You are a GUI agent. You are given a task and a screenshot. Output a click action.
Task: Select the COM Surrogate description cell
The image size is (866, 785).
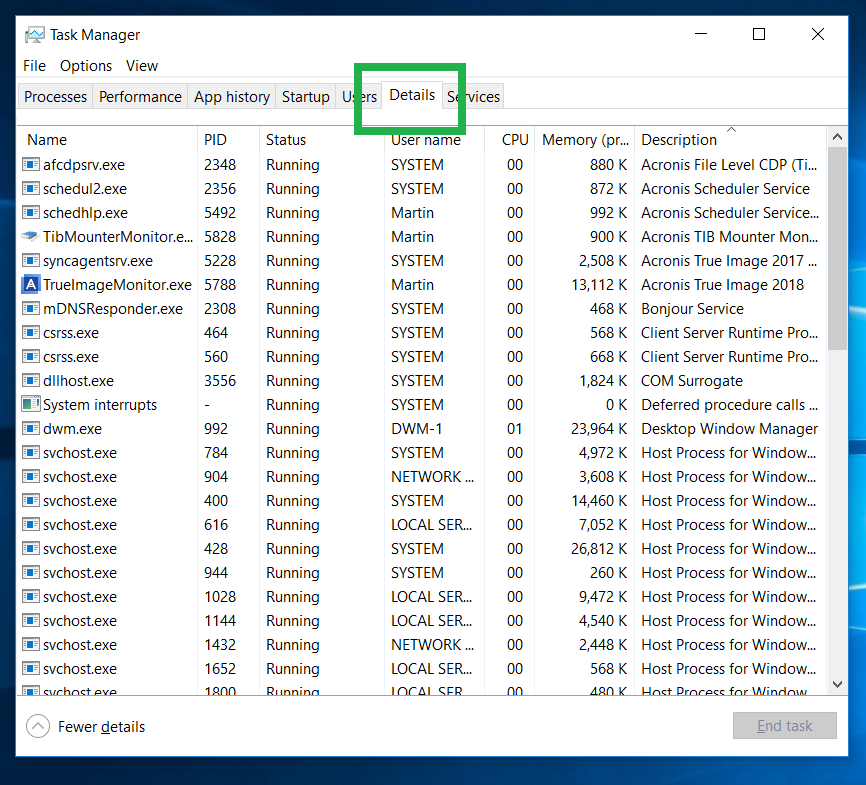[x=691, y=381]
